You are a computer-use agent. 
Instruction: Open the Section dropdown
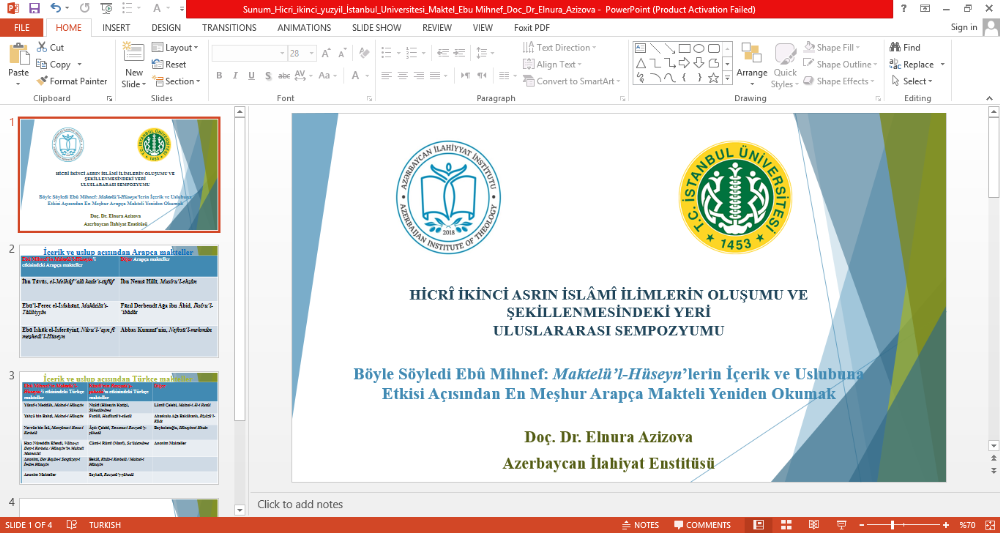click(176, 81)
